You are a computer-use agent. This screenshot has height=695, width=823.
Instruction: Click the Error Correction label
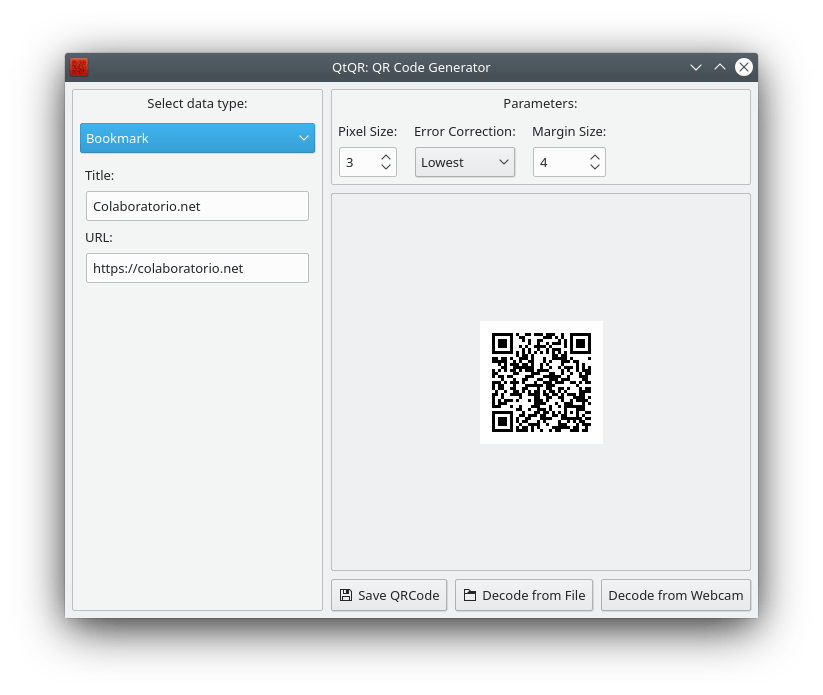click(465, 132)
